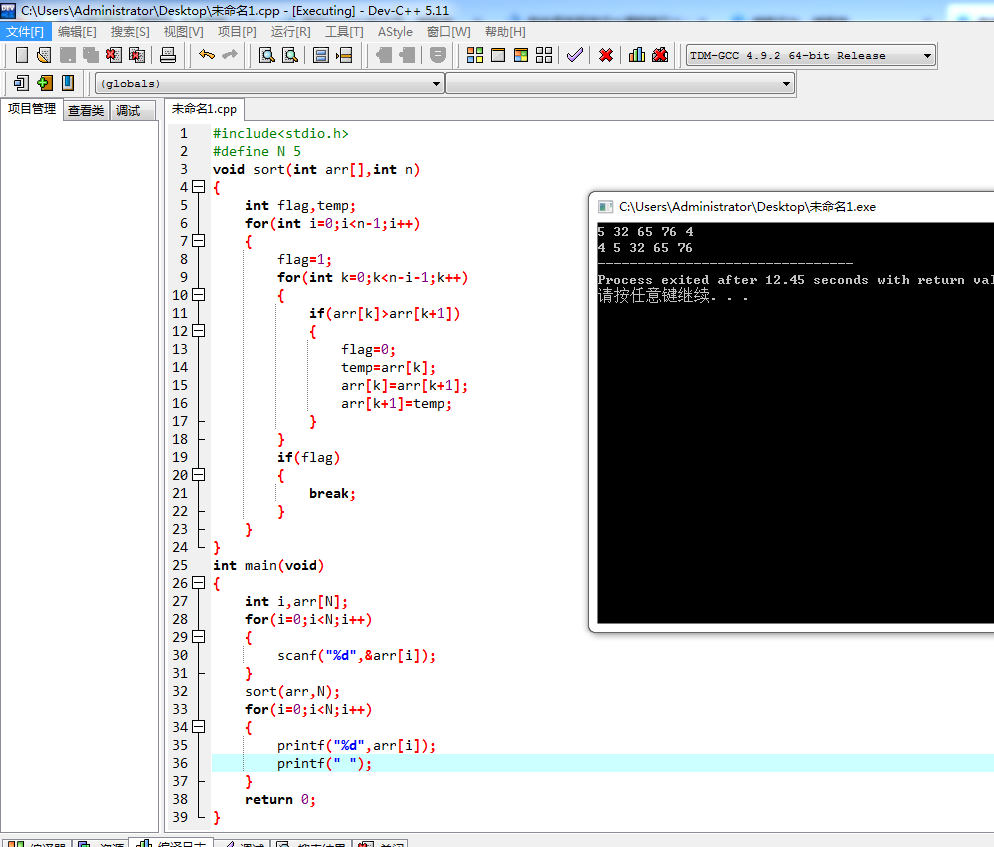Click the console output line "4 5 32 65 76"

(x=645, y=248)
